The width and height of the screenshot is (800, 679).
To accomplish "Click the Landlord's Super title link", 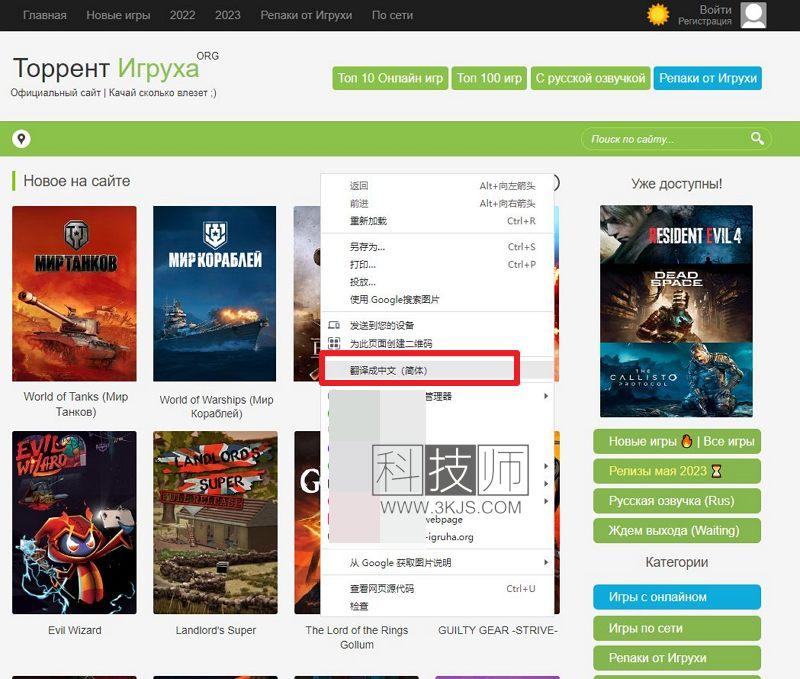I will click(216, 630).
